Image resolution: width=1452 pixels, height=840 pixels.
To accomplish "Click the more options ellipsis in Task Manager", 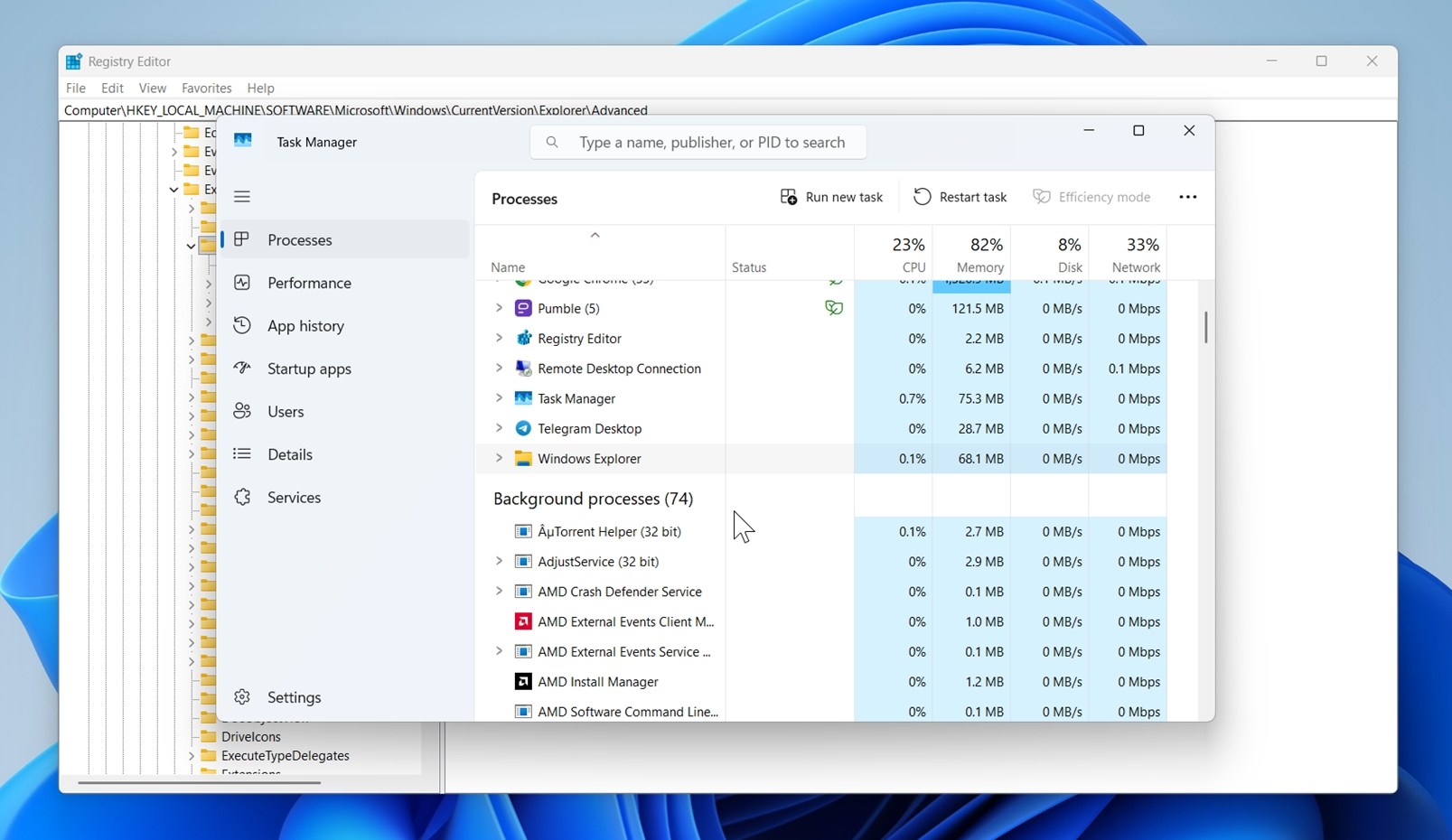I will (x=1187, y=197).
